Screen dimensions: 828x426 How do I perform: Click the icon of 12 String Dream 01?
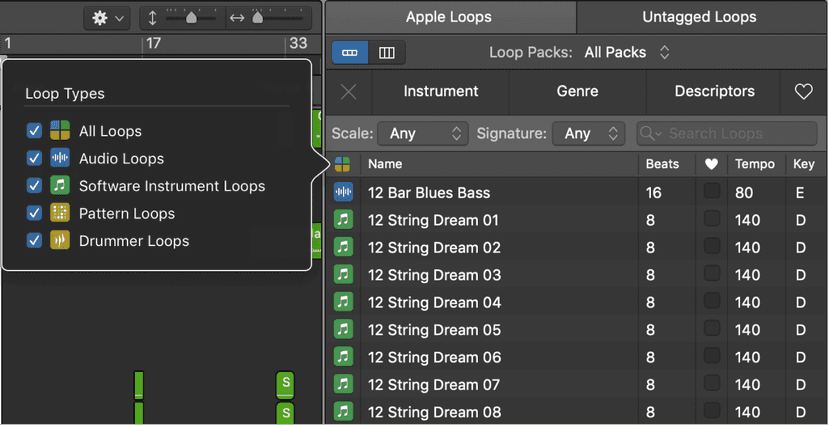[343, 220]
